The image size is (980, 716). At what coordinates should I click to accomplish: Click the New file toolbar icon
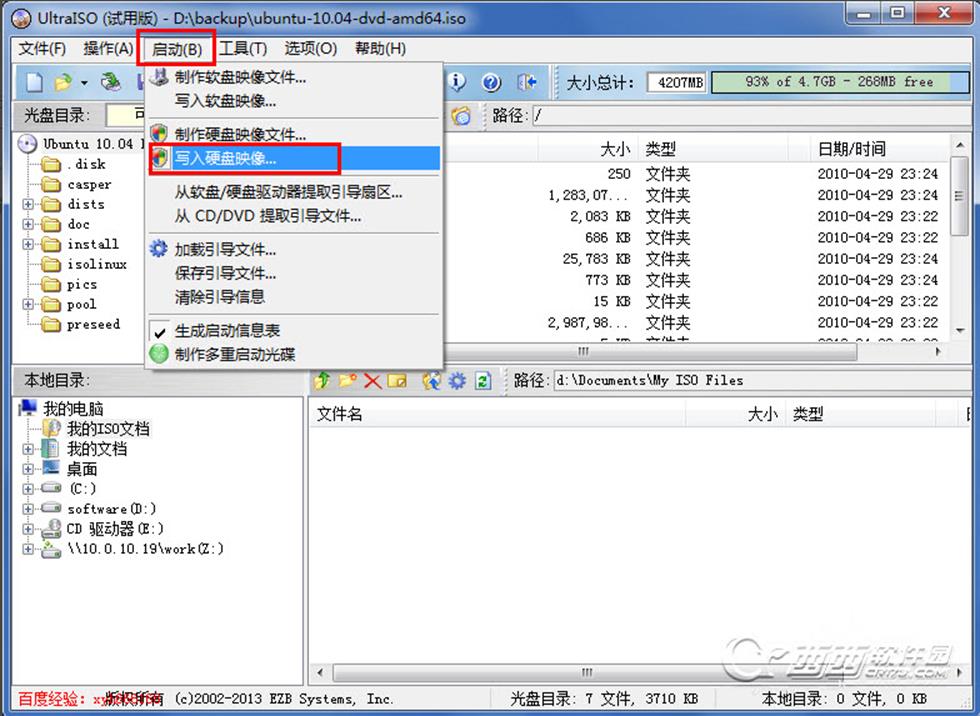point(35,82)
